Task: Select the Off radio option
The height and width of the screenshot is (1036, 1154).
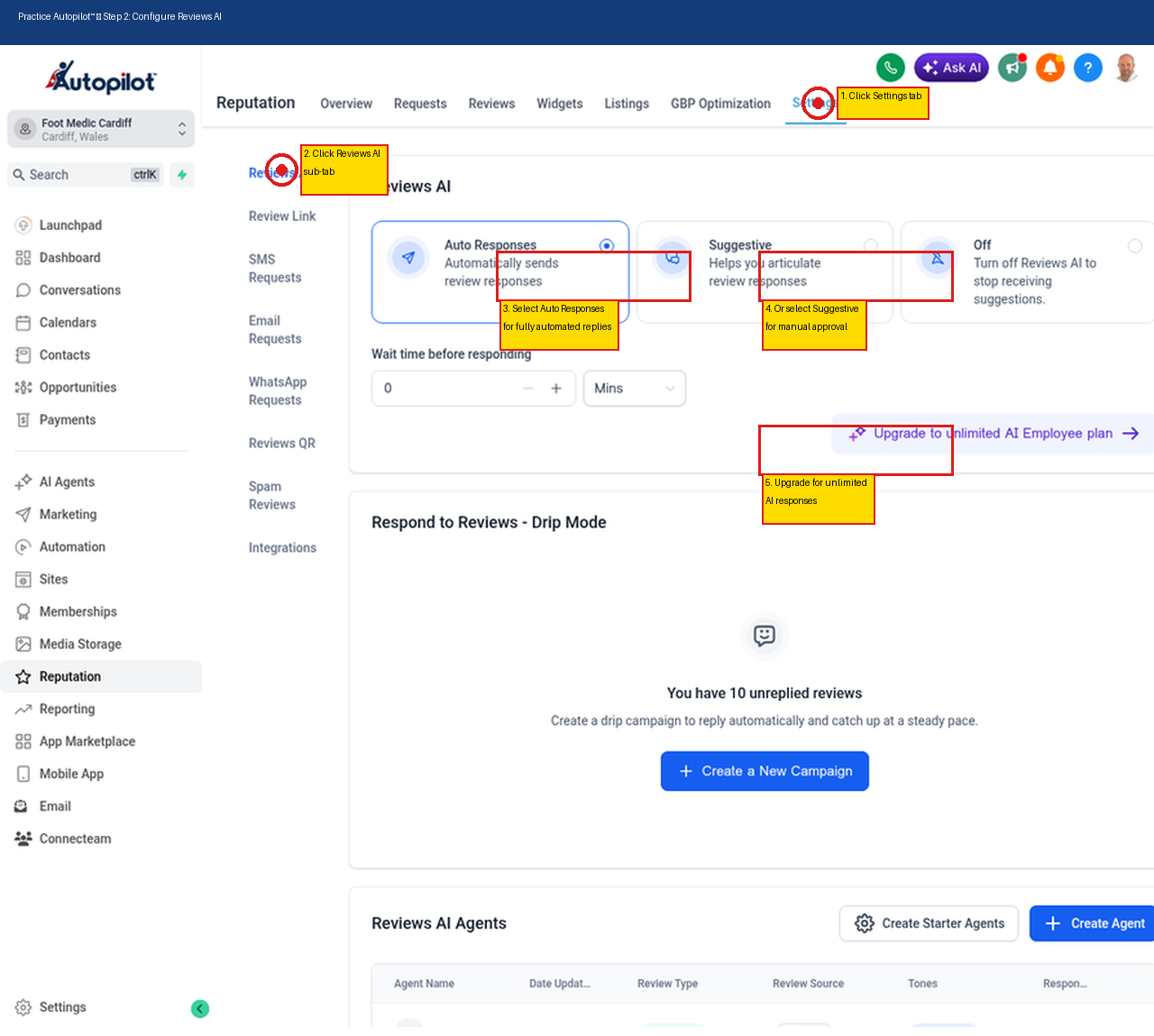Action: 1135,245
